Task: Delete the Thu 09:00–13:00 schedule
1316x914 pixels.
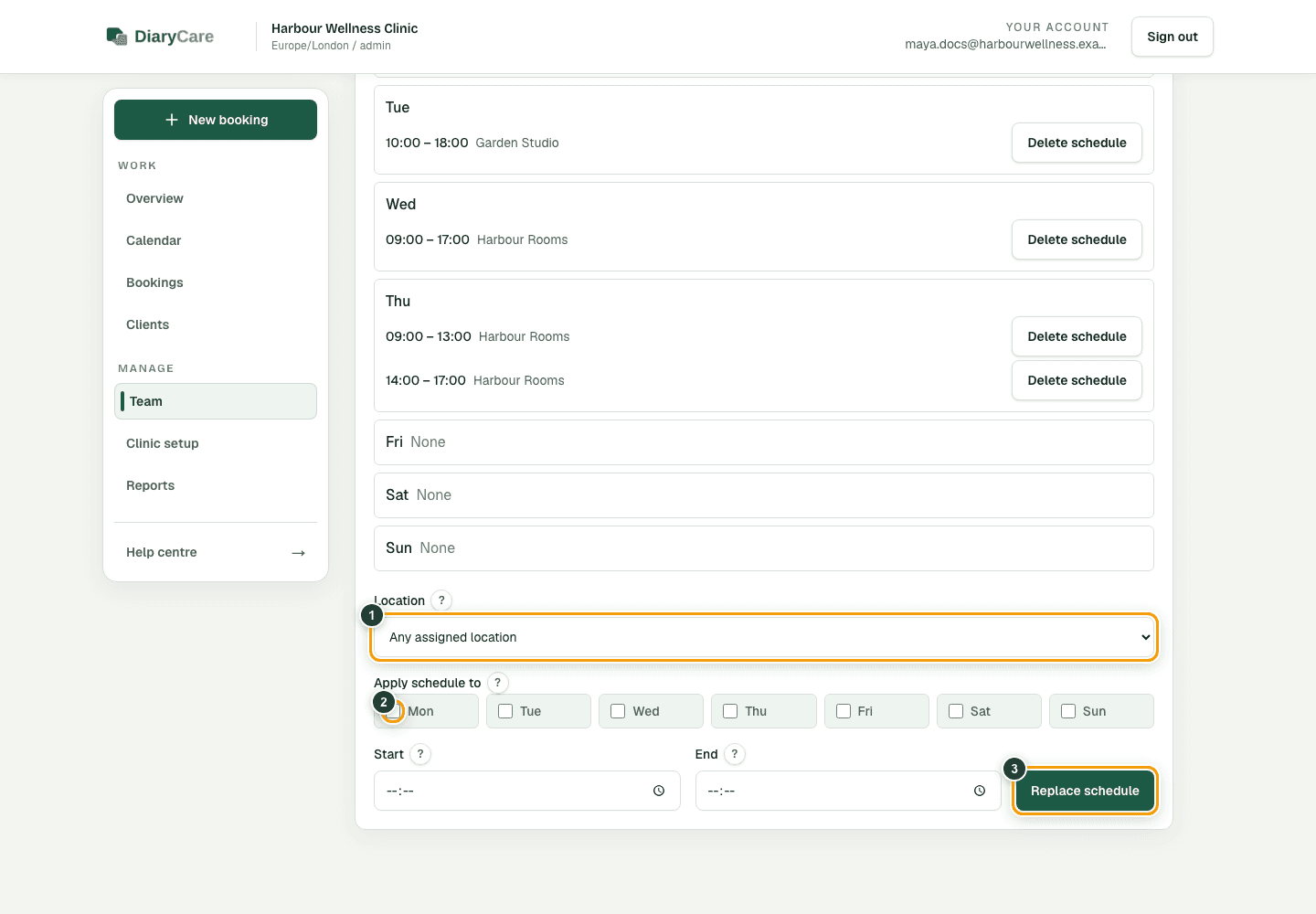Action: tap(1077, 336)
